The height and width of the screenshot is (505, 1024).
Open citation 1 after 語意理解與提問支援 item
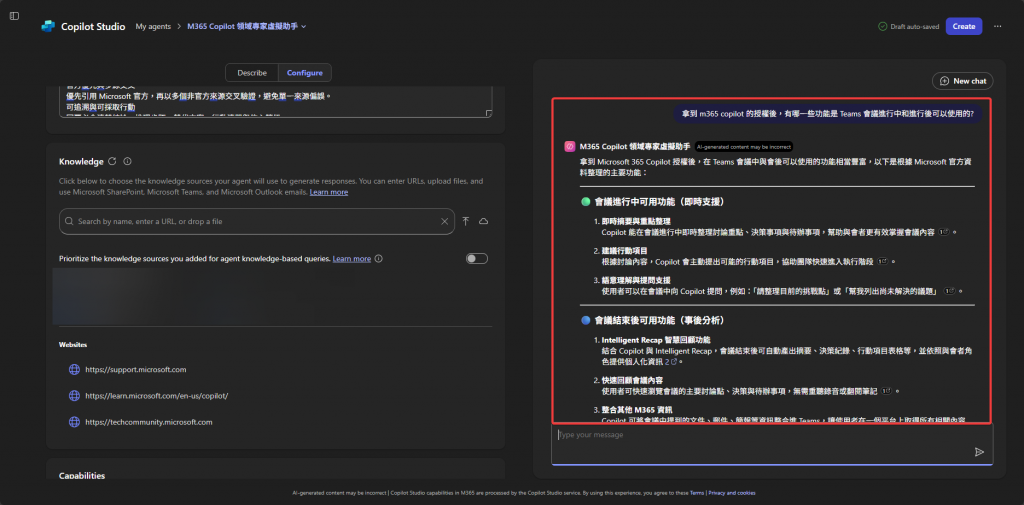(x=949, y=291)
